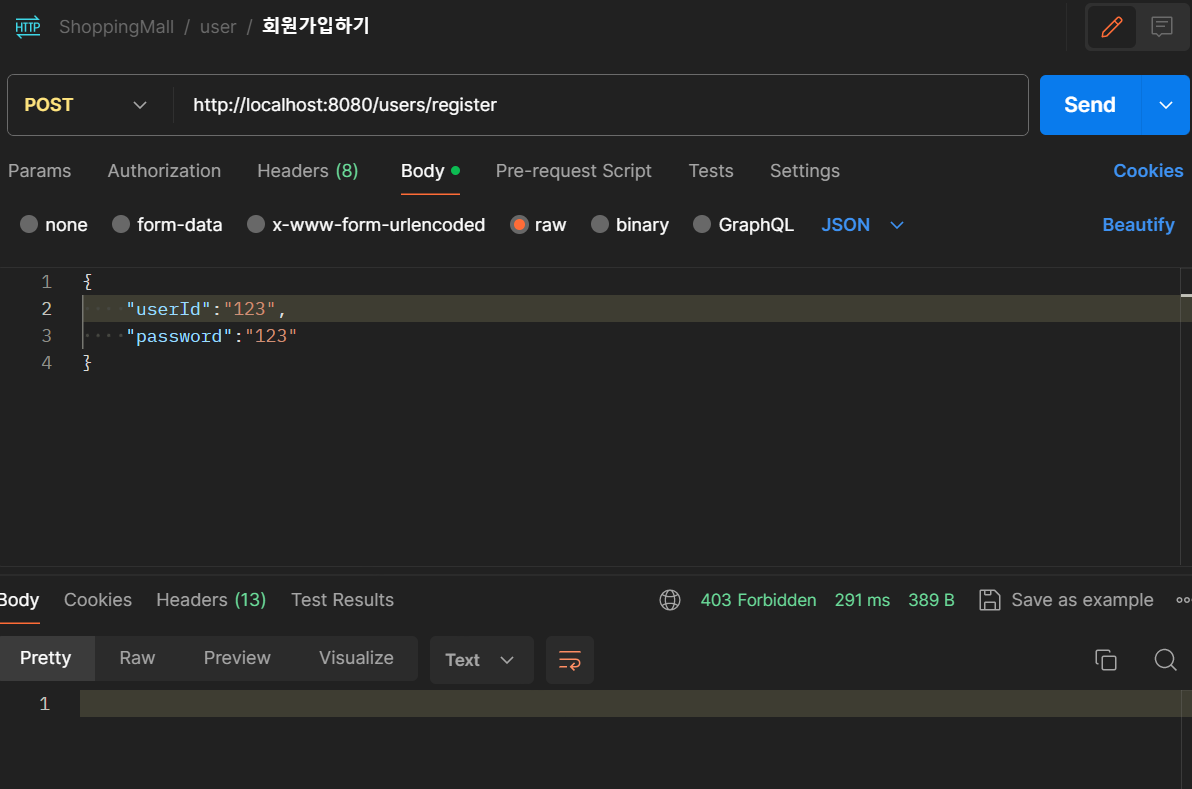This screenshot has height=789, width=1192.
Task: Click the empty response body line 1
Action: pyautogui.click(x=630, y=703)
